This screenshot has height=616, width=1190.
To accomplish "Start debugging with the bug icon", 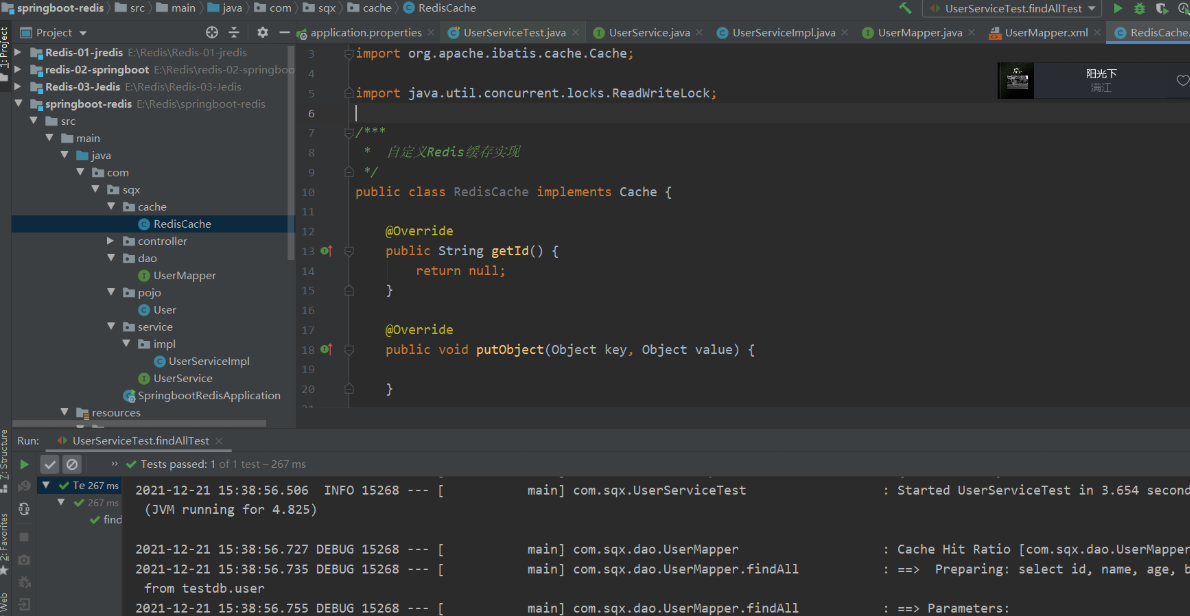I will [x=1139, y=8].
